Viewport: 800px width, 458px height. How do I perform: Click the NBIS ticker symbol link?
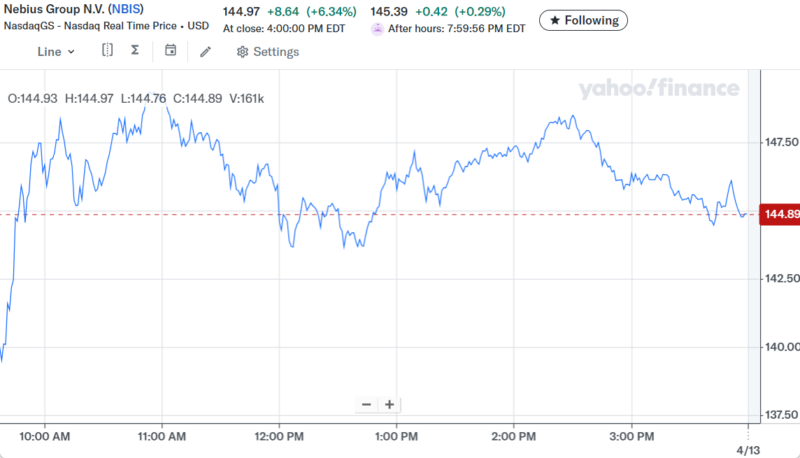coord(126,11)
